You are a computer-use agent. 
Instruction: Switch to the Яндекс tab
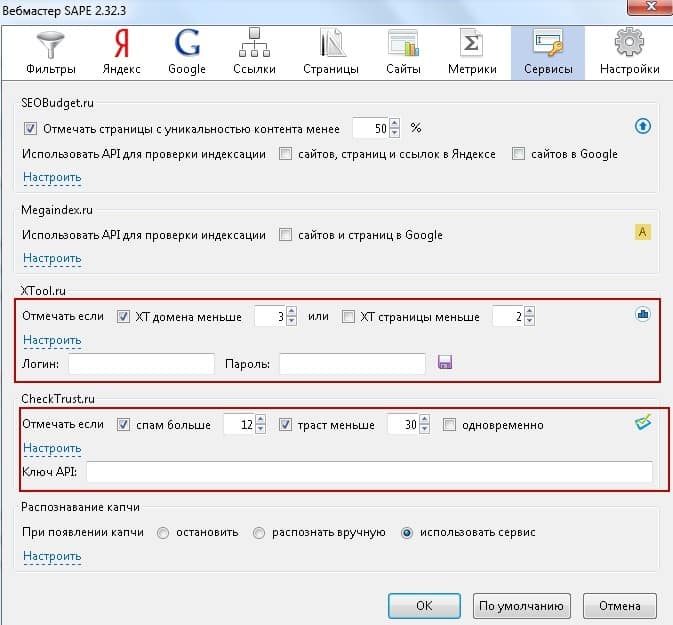[x=121, y=52]
